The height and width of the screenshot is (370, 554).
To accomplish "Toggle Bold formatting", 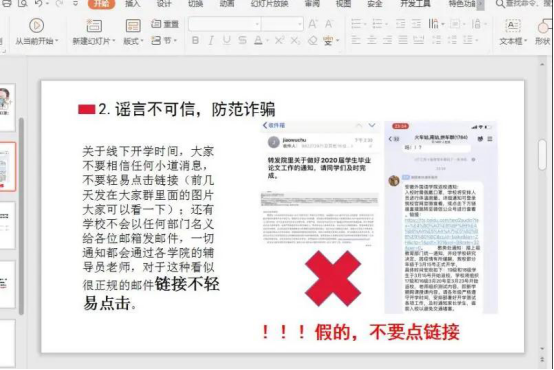I will (195, 40).
